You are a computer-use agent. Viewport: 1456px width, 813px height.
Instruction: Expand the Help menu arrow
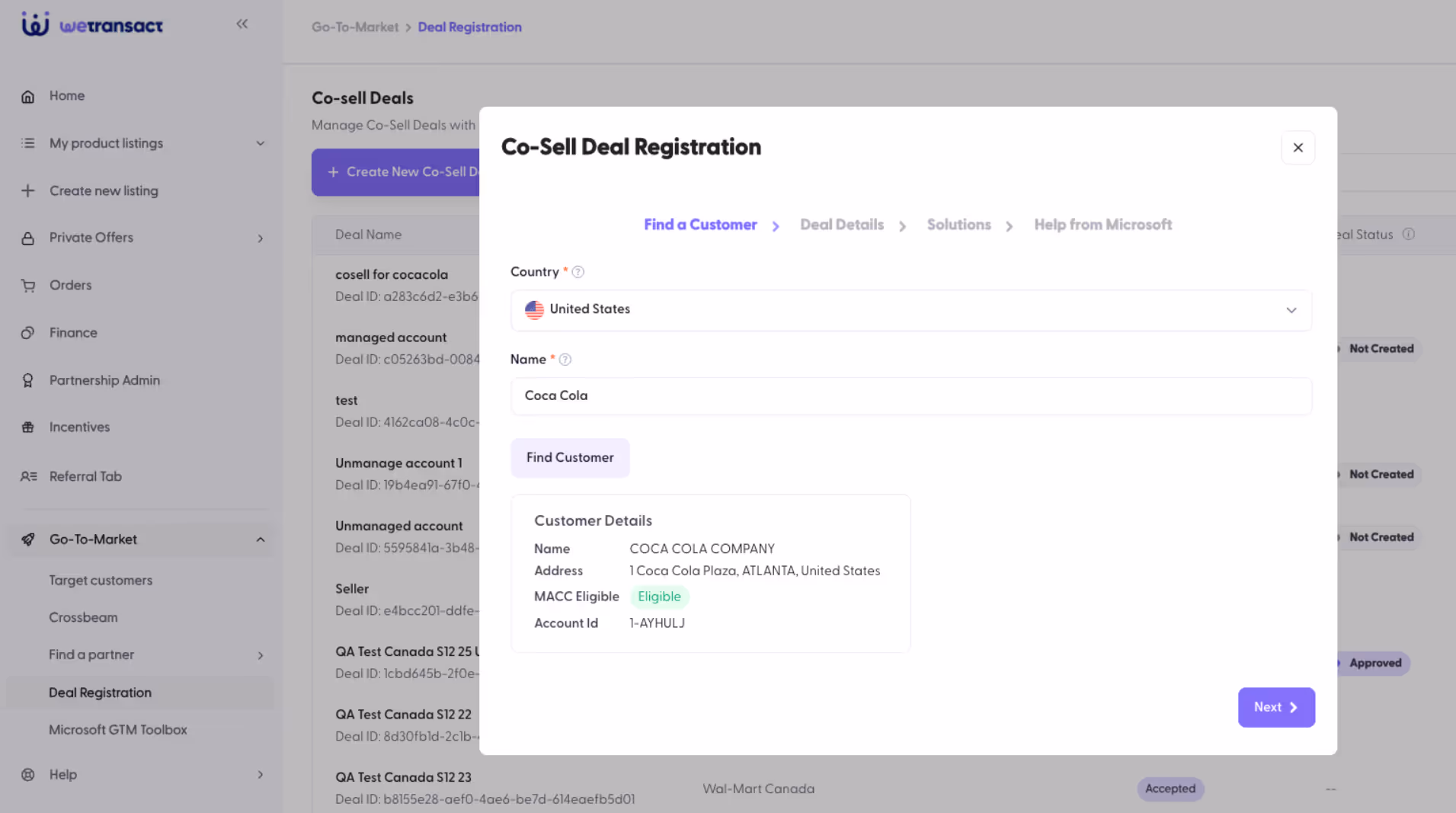pos(261,775)
